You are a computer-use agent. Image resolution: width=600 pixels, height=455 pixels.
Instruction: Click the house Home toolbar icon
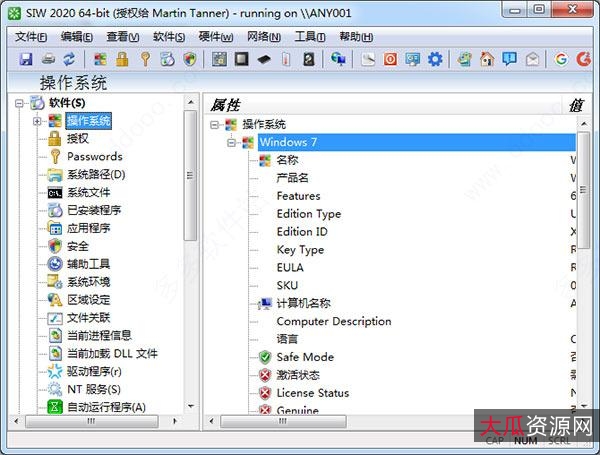click(x=487, y=59)
